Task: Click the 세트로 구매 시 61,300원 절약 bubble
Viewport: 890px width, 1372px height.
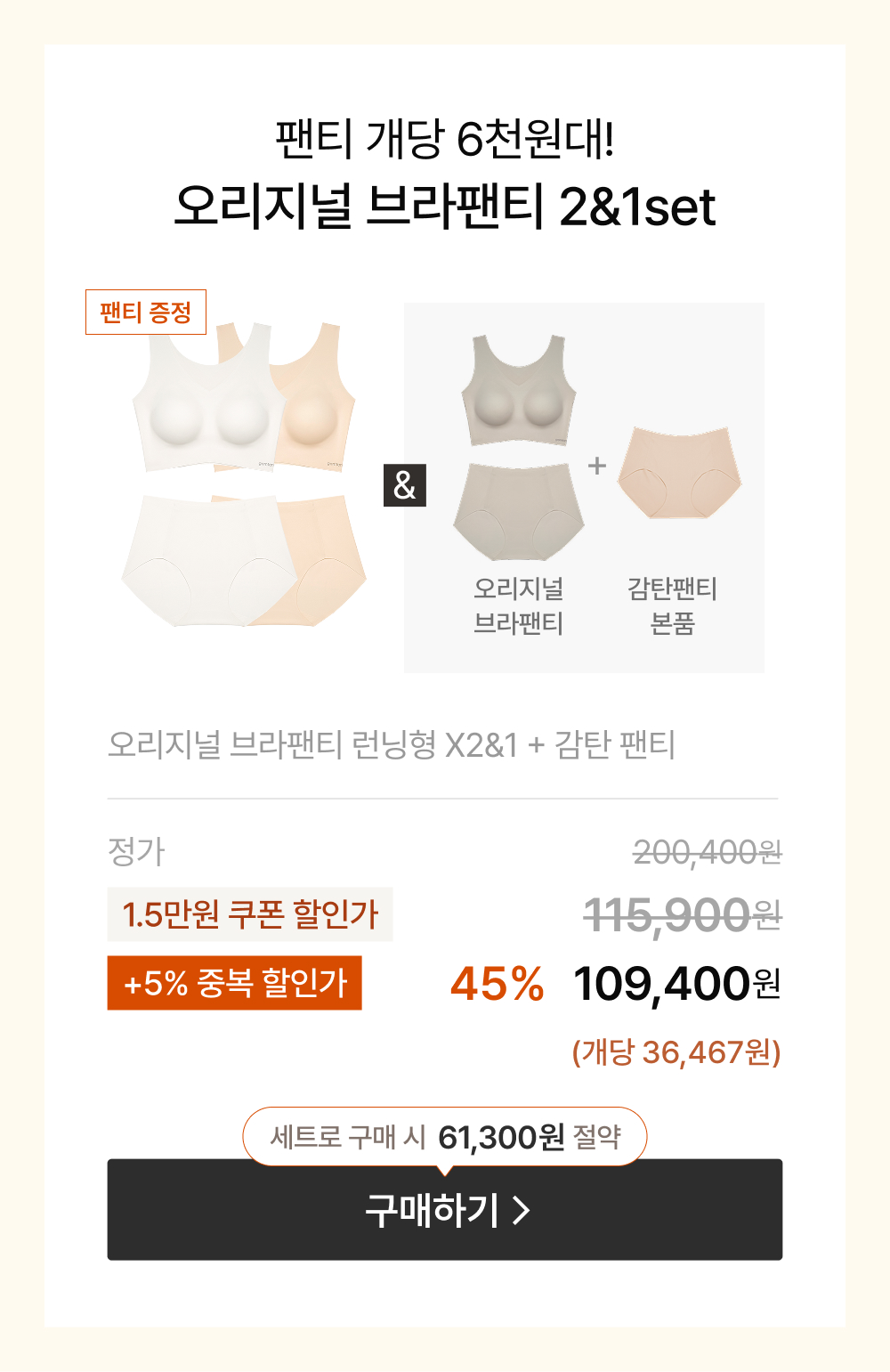Action: 445,1136
